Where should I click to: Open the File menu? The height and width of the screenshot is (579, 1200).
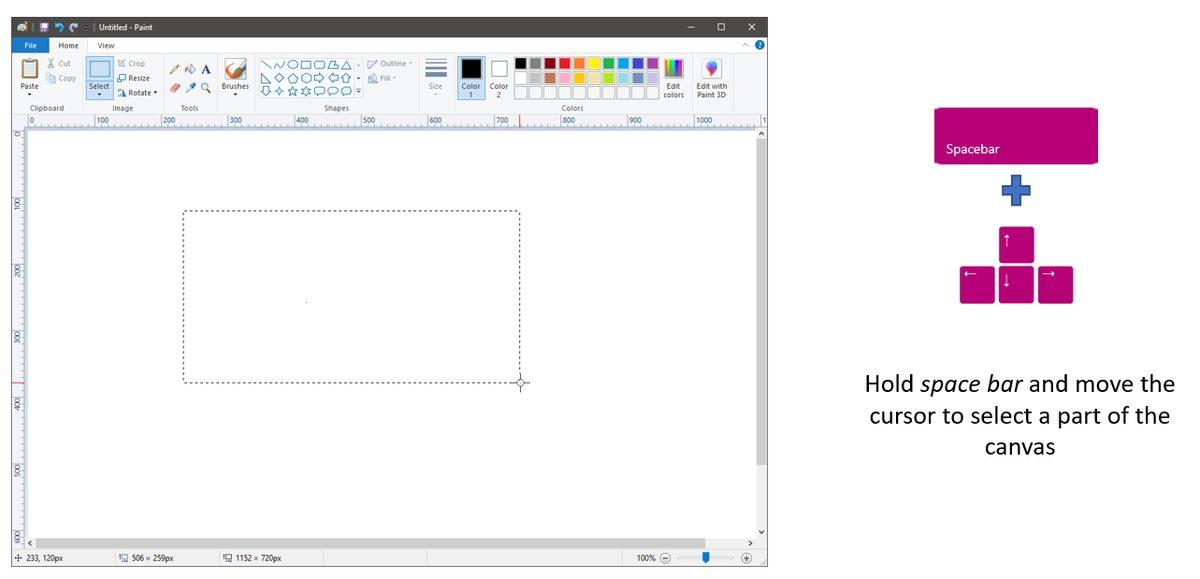(x=30, y=45)
